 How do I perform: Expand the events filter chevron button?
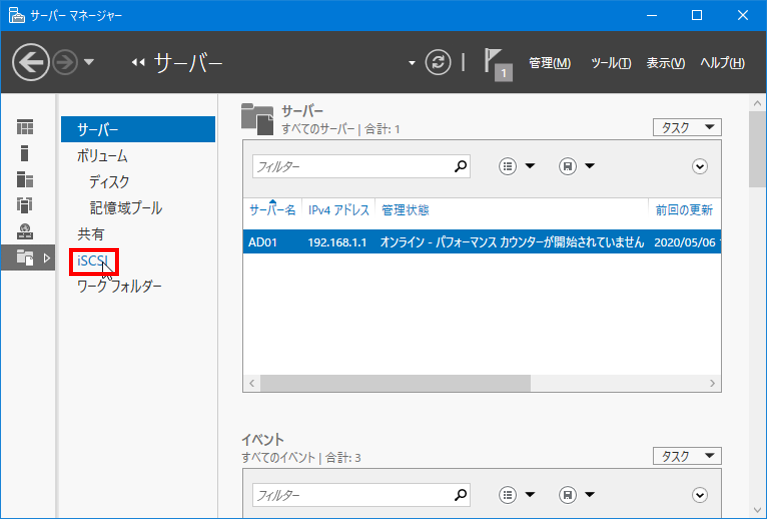click(x=700, y=495)
